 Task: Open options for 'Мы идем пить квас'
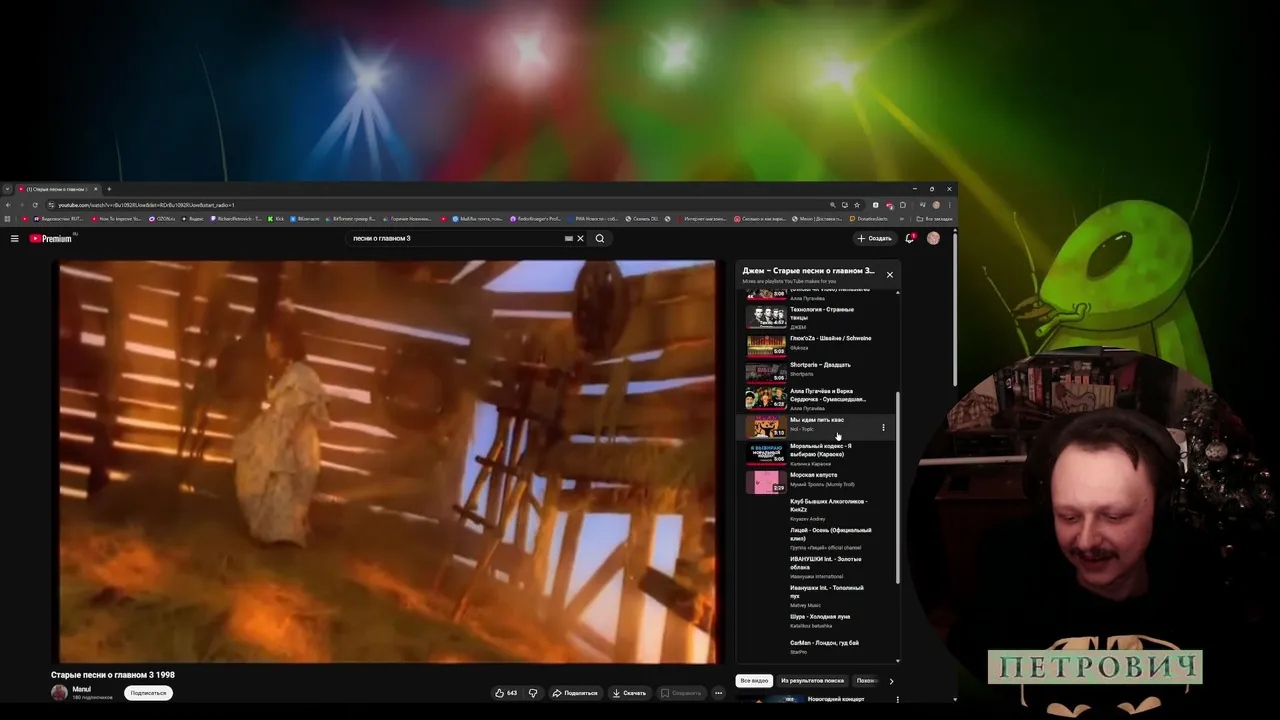click(x=883, y=427)
